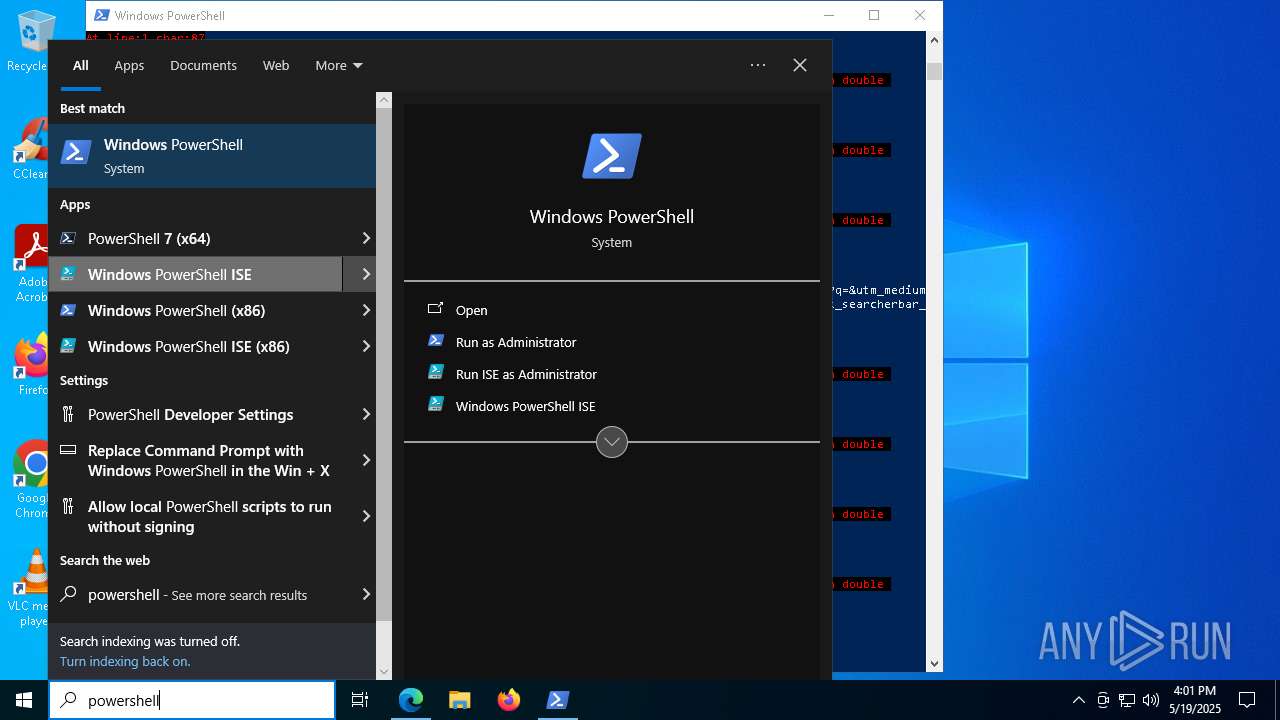Switch to the Documents search tab
The height and width of the screenshot is (720, 1280).
point(203,65)
